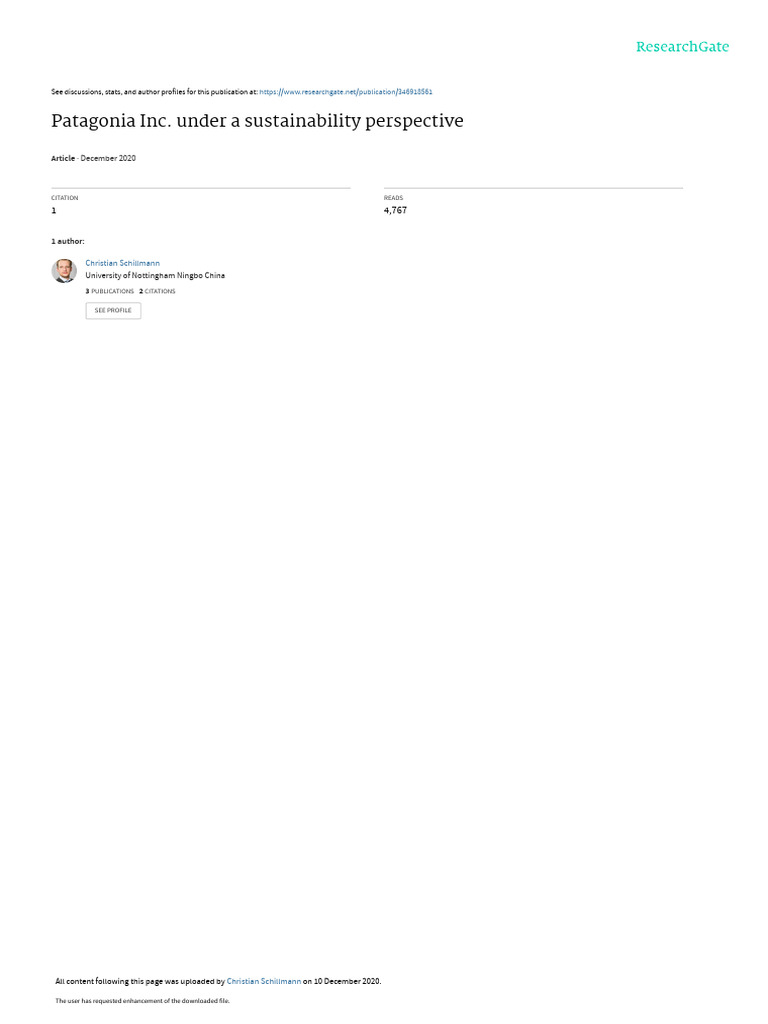Click the SEE PROFILE button
768x1024 pixels.
point(113,310)
